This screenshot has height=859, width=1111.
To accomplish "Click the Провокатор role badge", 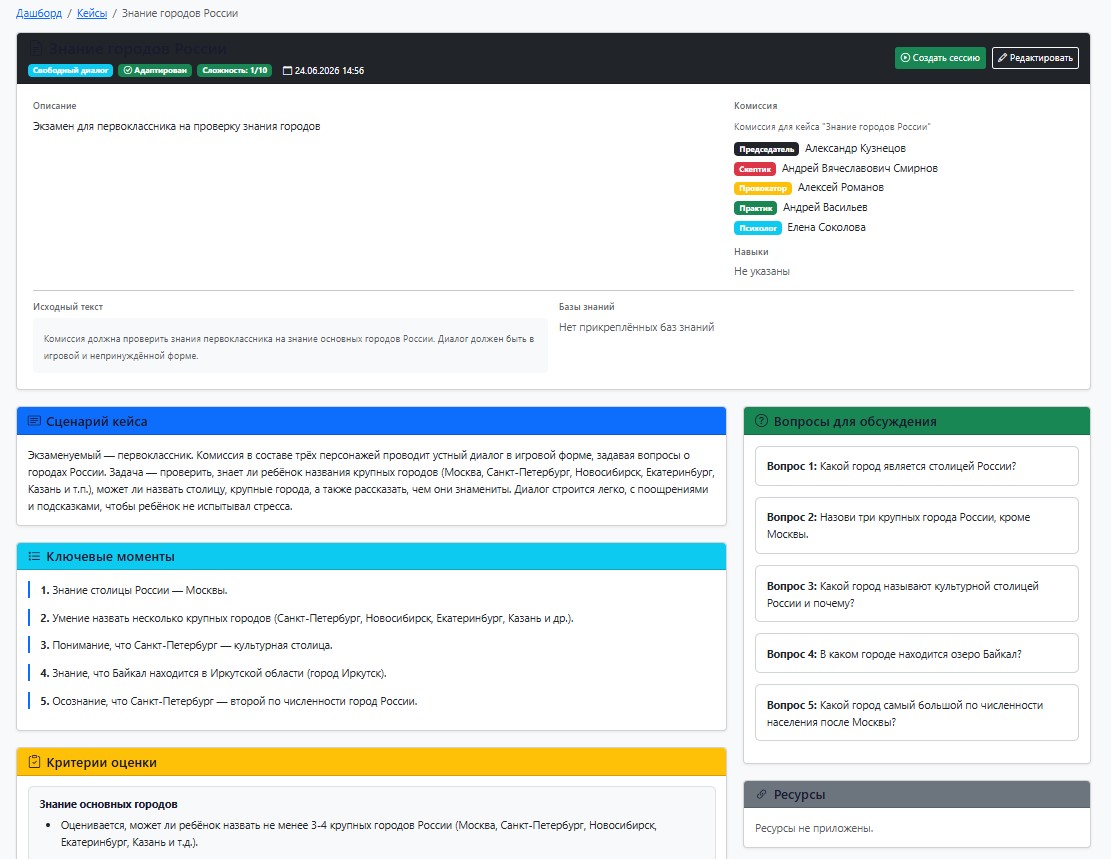I will 762,188.
